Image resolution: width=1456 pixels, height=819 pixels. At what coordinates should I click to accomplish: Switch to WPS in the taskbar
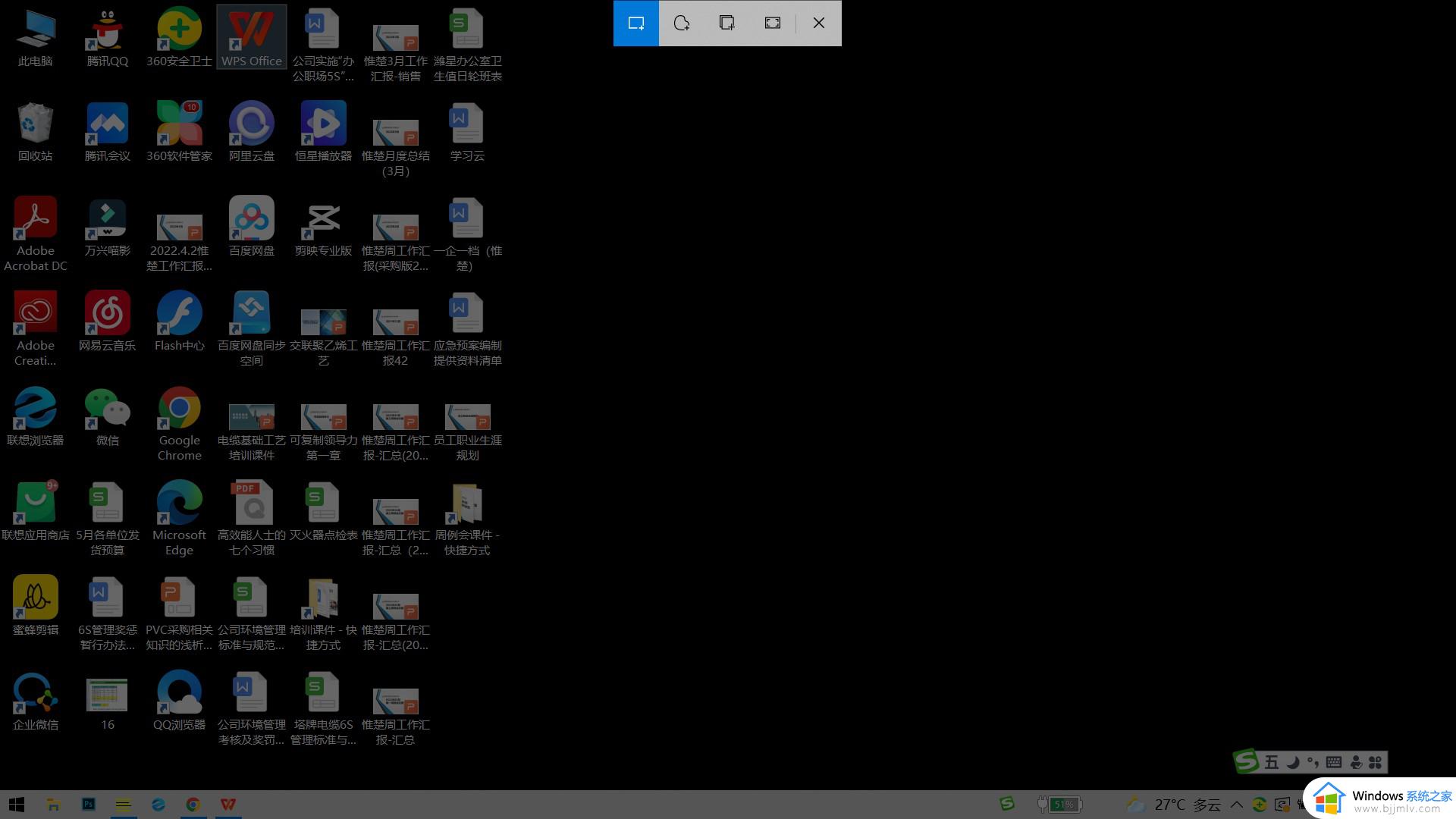click(228, 804)
